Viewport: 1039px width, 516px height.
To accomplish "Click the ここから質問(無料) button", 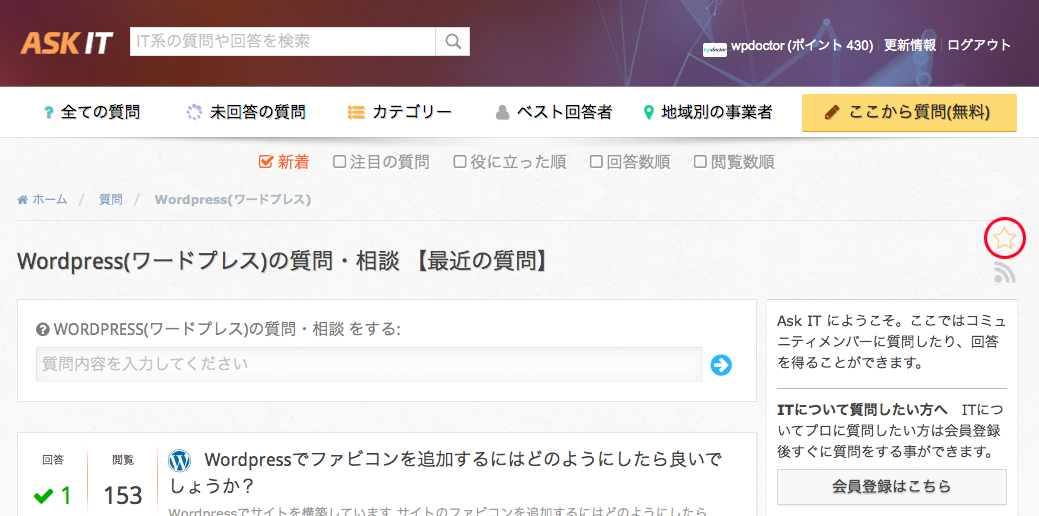I will pos(909,113).
